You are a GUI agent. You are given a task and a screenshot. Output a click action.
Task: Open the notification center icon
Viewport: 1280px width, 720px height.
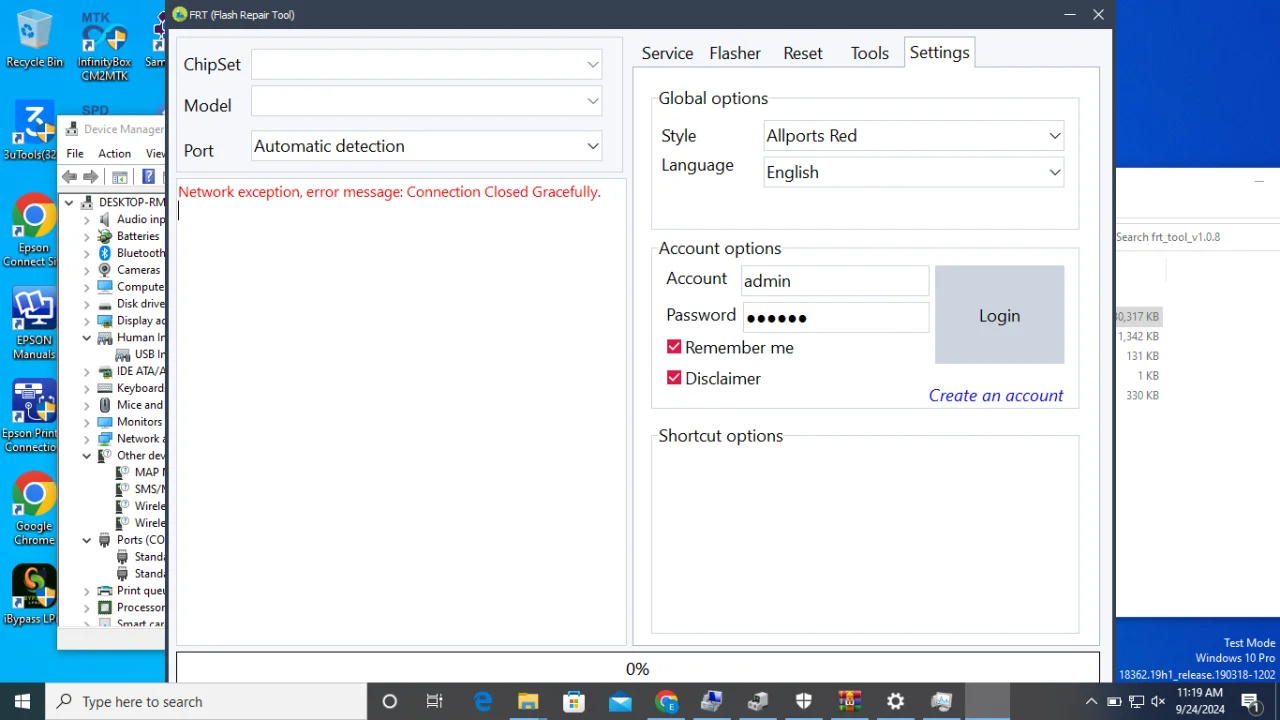tap(1250, 701)
